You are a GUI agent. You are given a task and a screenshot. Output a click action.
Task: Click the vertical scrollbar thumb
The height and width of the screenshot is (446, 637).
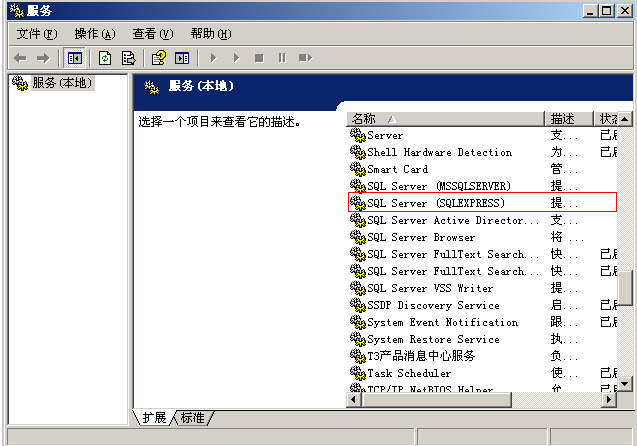(625, 288)
